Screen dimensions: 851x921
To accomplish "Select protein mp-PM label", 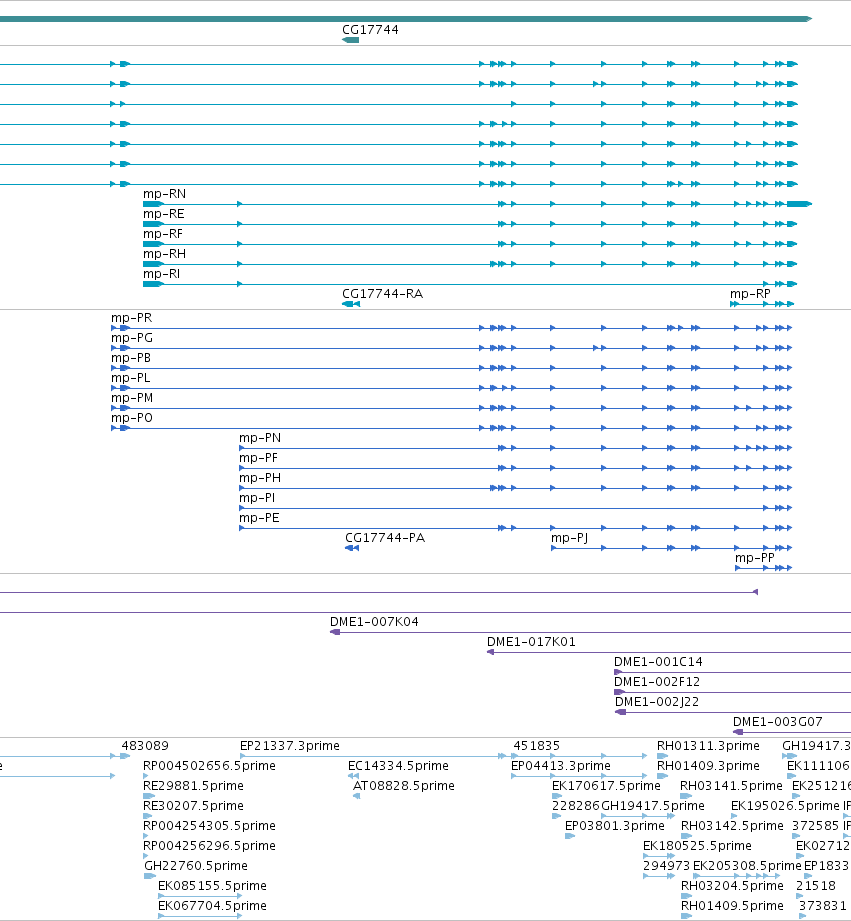I will 132,398.
